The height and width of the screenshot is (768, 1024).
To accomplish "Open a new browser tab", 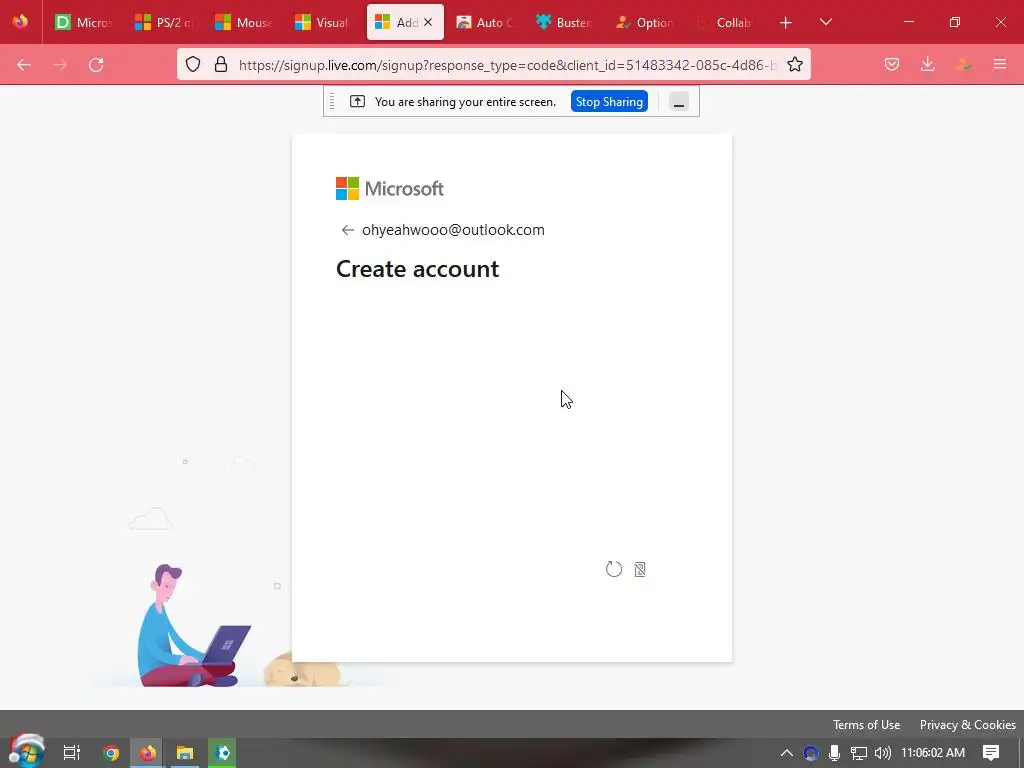I will pyautogui.click(x=786, y=22).
